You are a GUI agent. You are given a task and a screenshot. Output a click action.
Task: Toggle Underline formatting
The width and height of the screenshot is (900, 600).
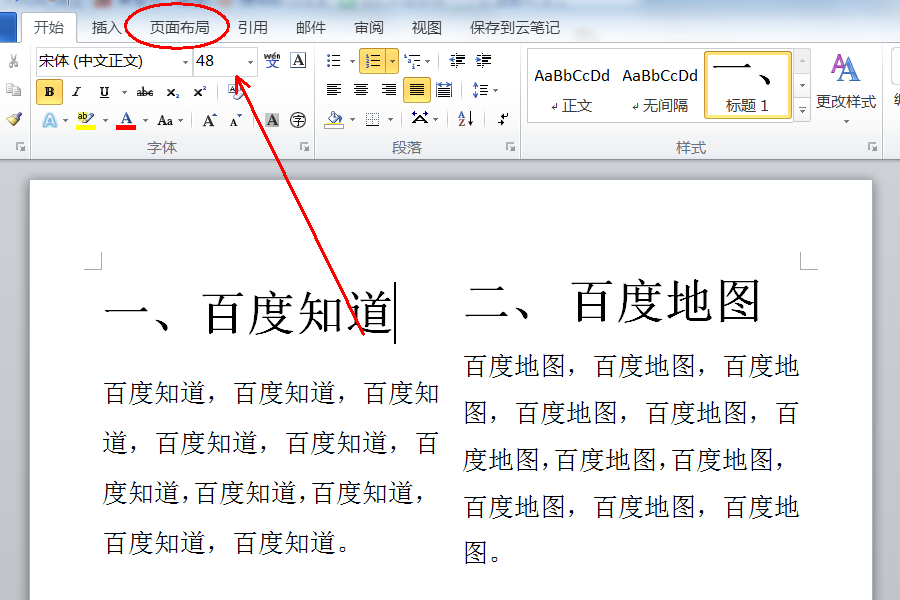104,92
